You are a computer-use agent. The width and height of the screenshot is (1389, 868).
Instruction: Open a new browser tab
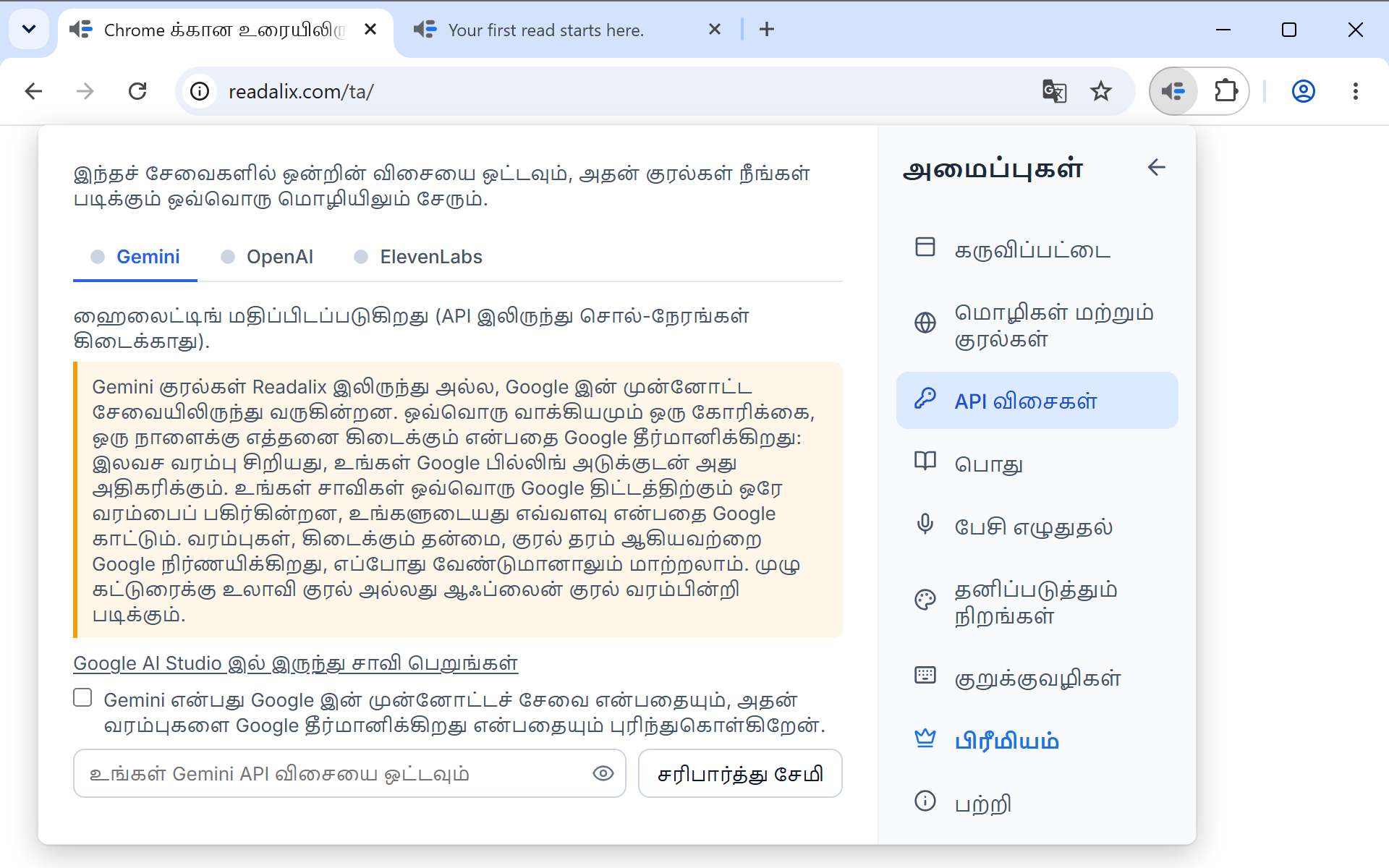767,29
